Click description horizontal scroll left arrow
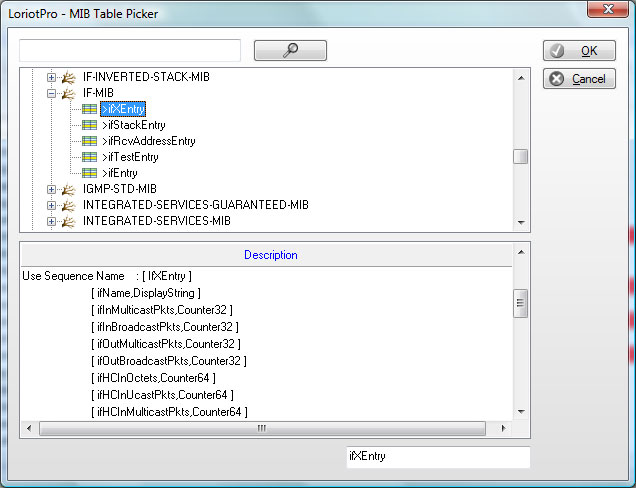Image resolution: width=636 pixels, height=488 pixels. point(29,428)
